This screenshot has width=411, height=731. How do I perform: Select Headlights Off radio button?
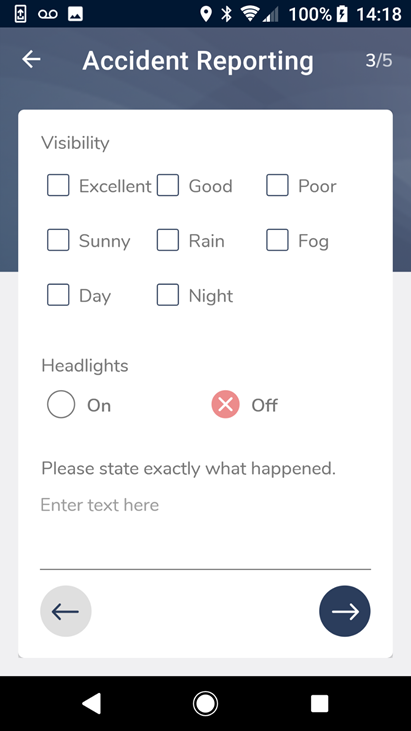click(x=226, y=404)
